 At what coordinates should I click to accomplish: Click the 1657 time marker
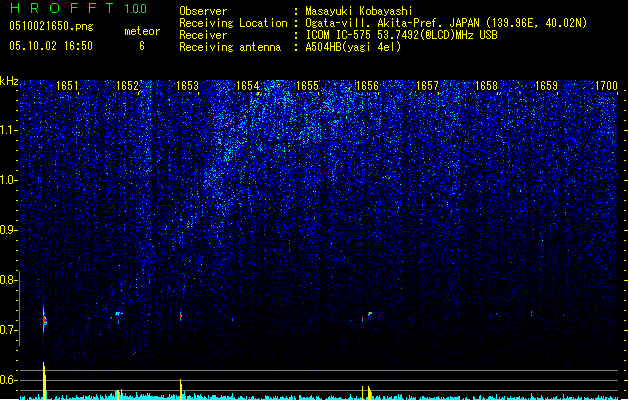click(x=427, y=85)
